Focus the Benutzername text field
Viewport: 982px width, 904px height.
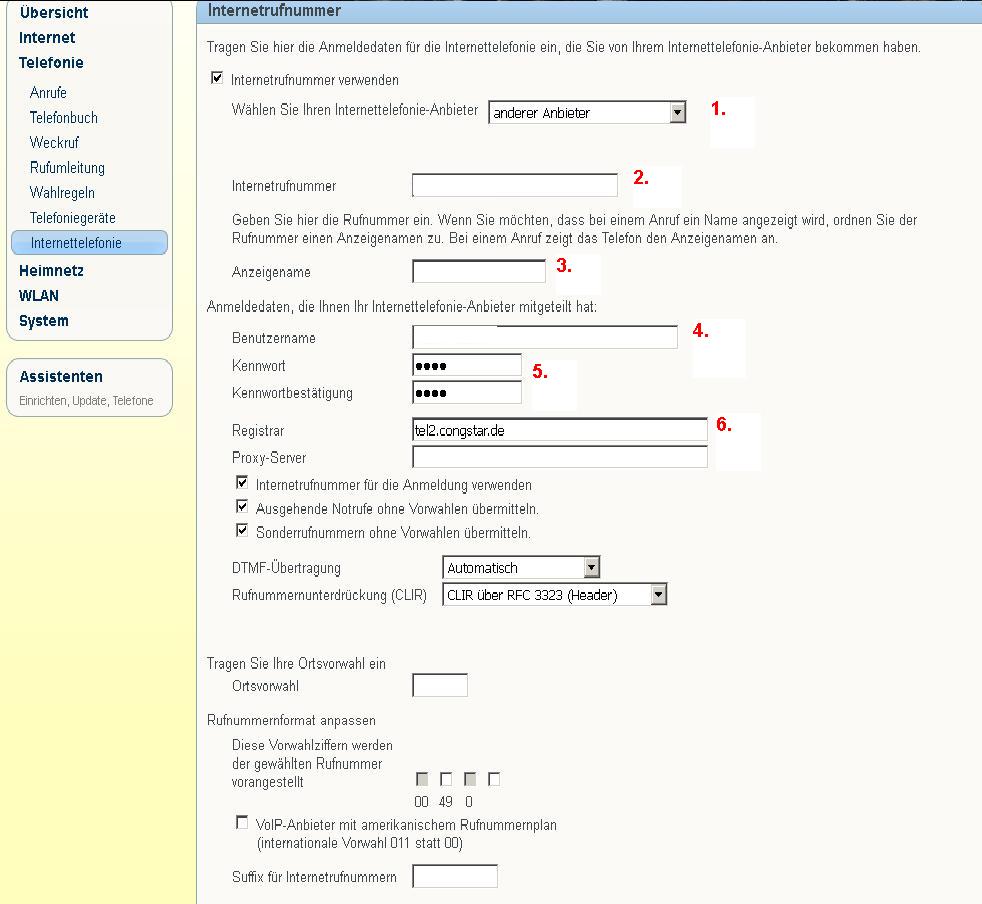544,338
